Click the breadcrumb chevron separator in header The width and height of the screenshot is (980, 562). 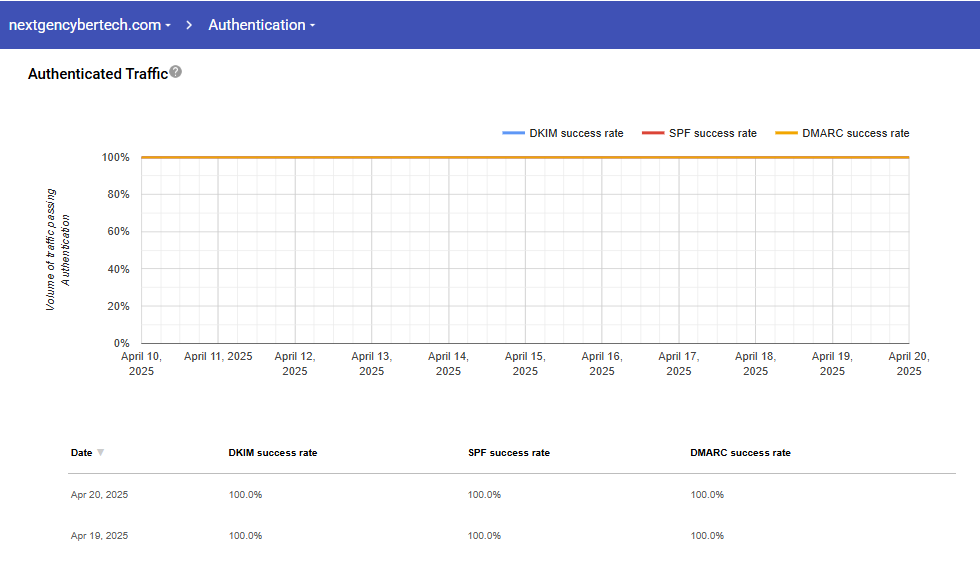(x=189, y=25)
